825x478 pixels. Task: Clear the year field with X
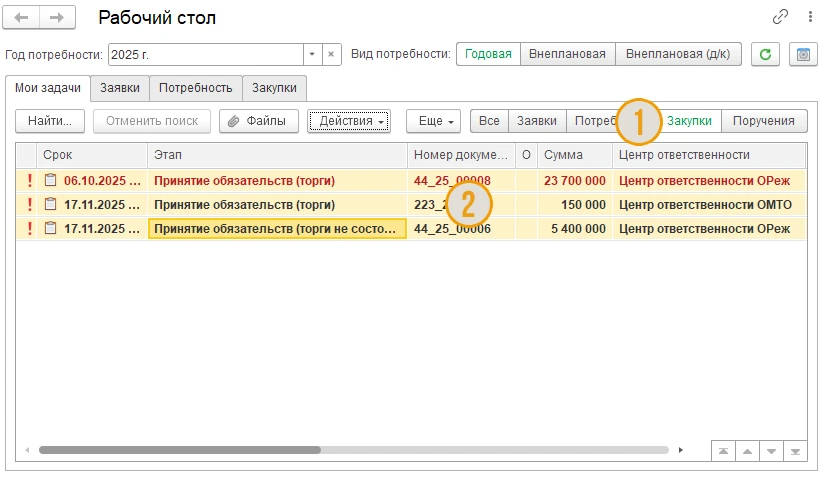pos(331,54)
